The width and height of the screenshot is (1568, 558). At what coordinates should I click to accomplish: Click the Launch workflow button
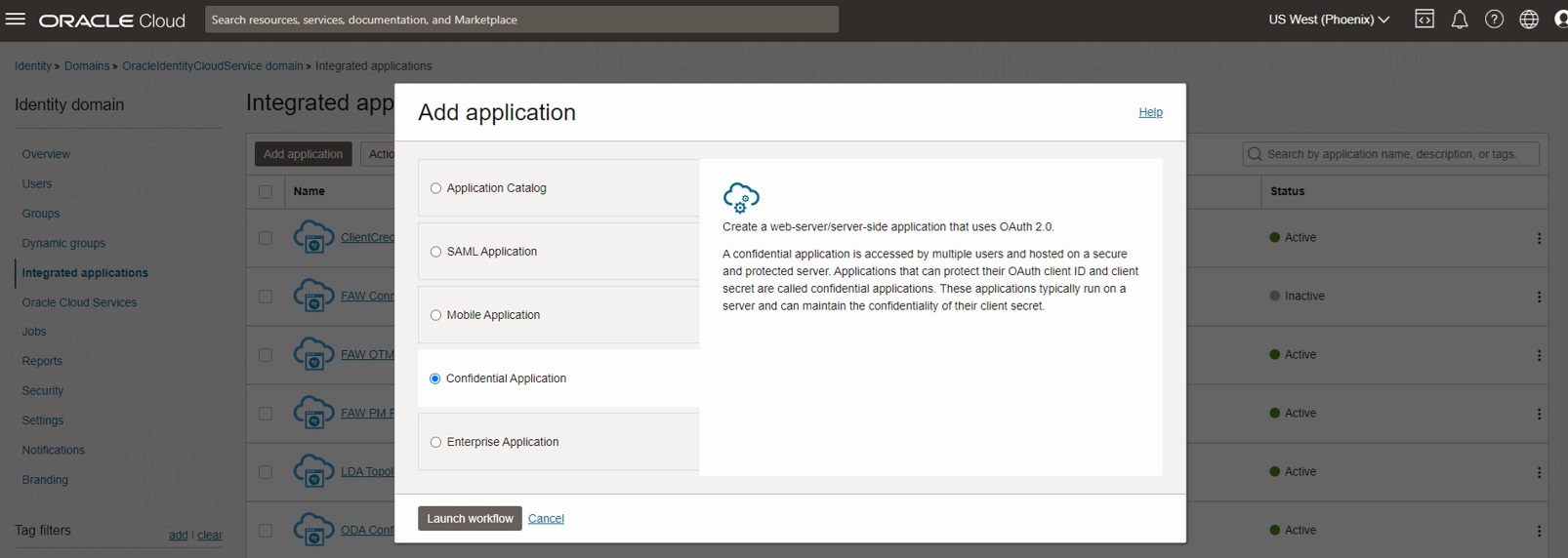click(x=470, y=518)
